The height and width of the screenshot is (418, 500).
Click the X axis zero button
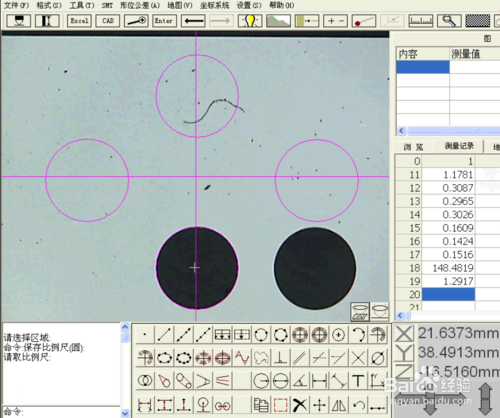pos(404,333)
